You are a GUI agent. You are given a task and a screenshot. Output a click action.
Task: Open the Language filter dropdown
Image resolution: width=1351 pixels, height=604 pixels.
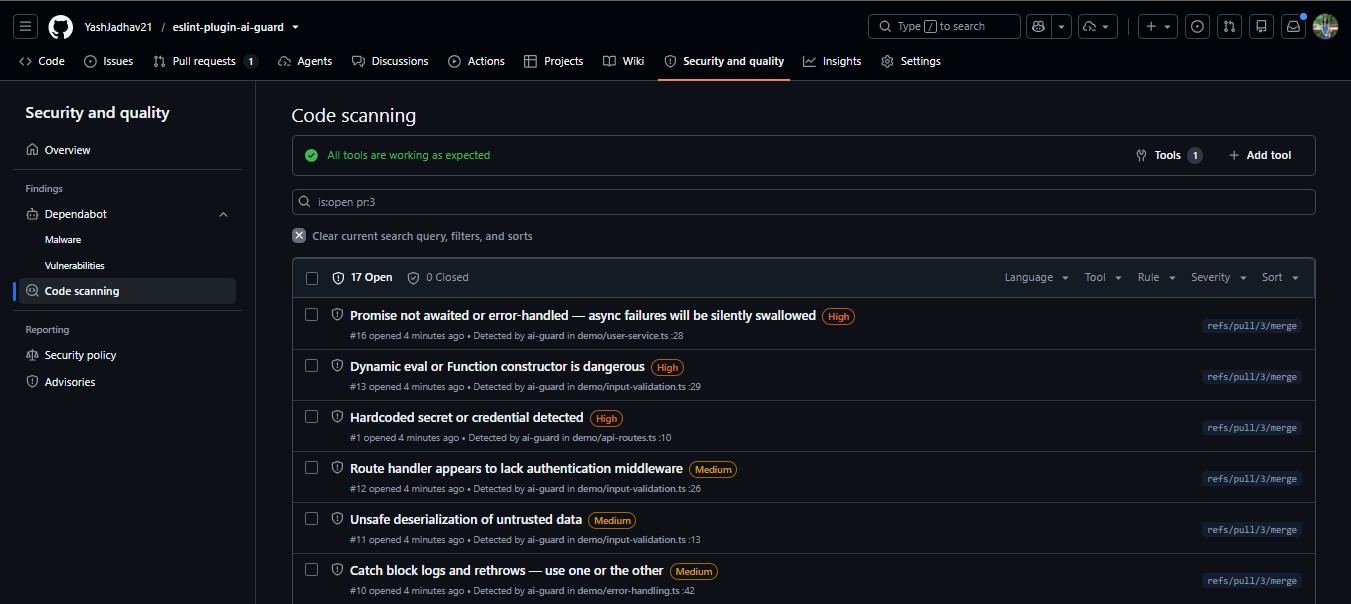pyautogui.click(x=1036, y=277)
